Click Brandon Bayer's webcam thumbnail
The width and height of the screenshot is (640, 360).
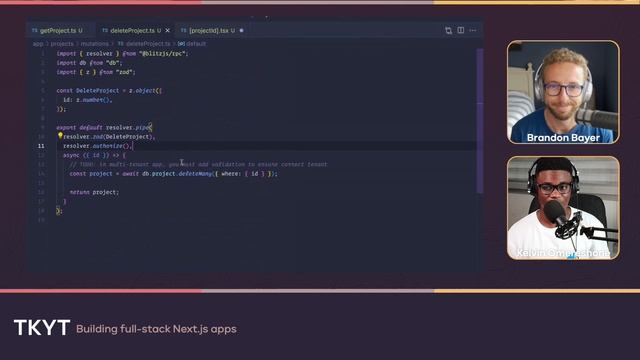click(x=563, y=92)
